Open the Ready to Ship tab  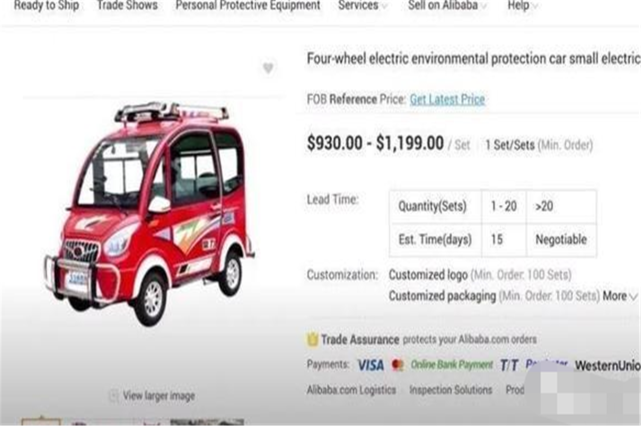point(46,5)
